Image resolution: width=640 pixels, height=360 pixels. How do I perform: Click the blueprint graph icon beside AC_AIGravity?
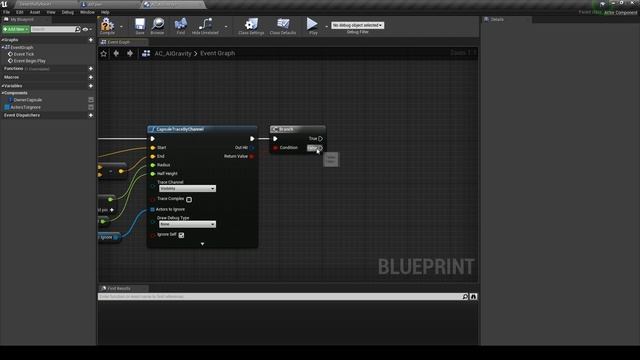pos(146,53)
